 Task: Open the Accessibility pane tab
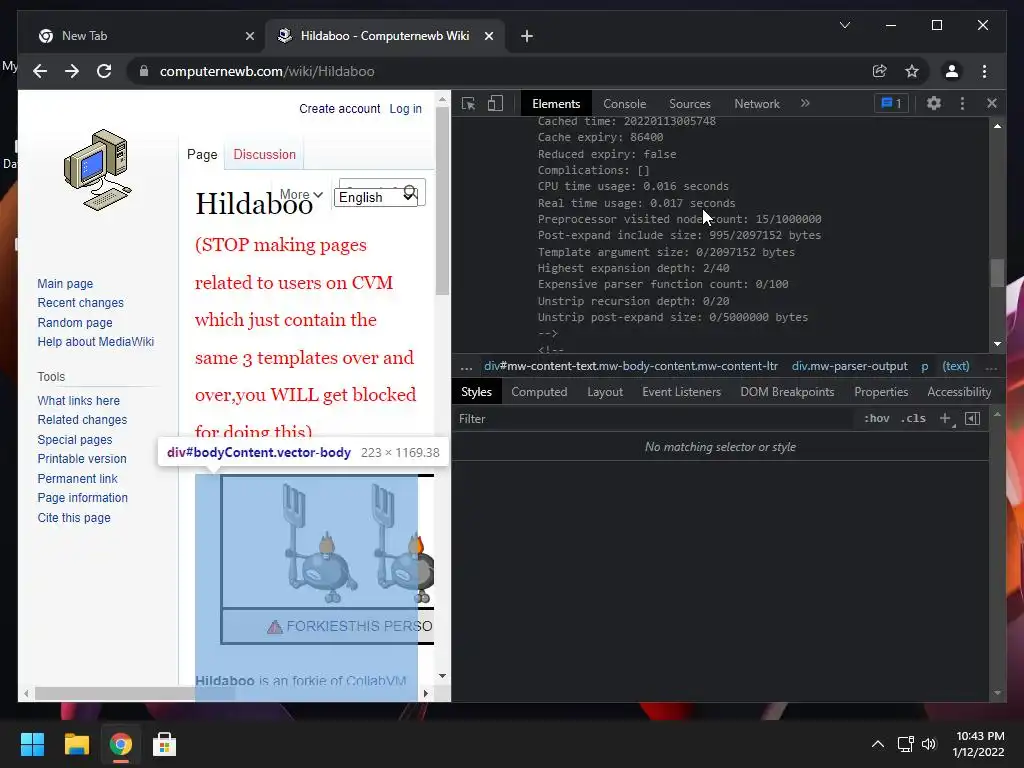click(959, 392)
